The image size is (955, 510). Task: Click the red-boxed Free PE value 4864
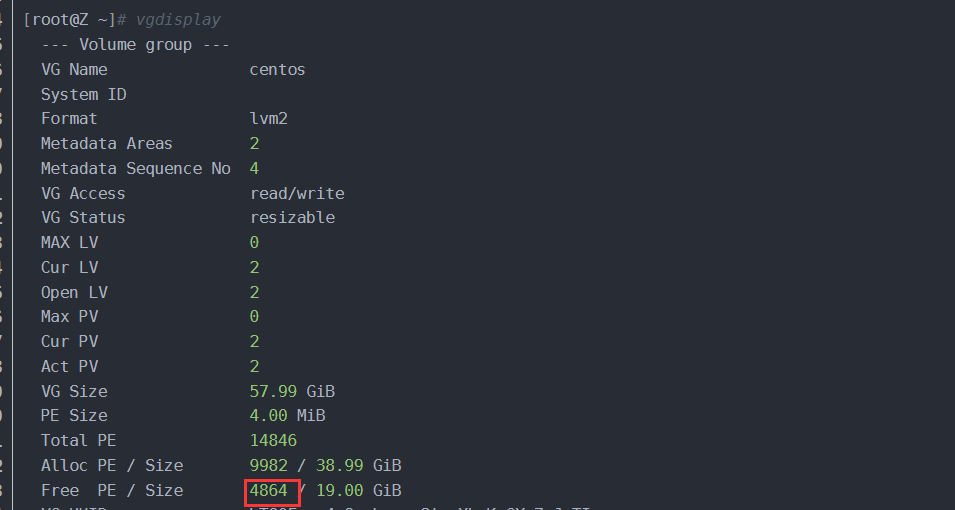point(269,490)
